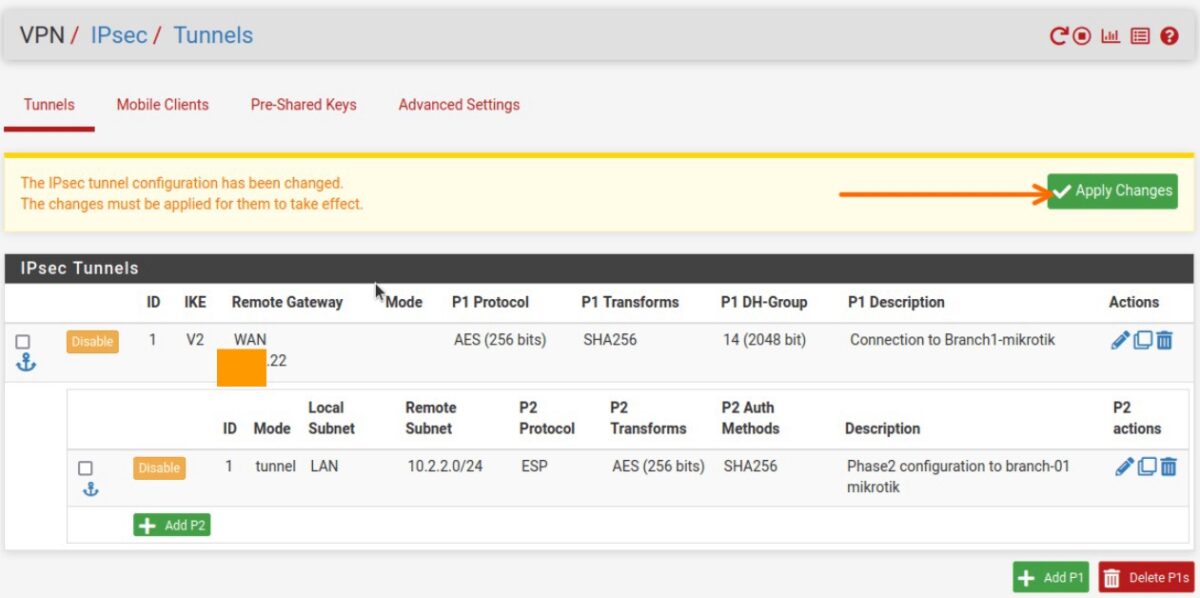Click the anchor icon beside the Phase 1 entry
Image resolution: width=1200 pixels, height=598 pixels.
coord(26,362)
